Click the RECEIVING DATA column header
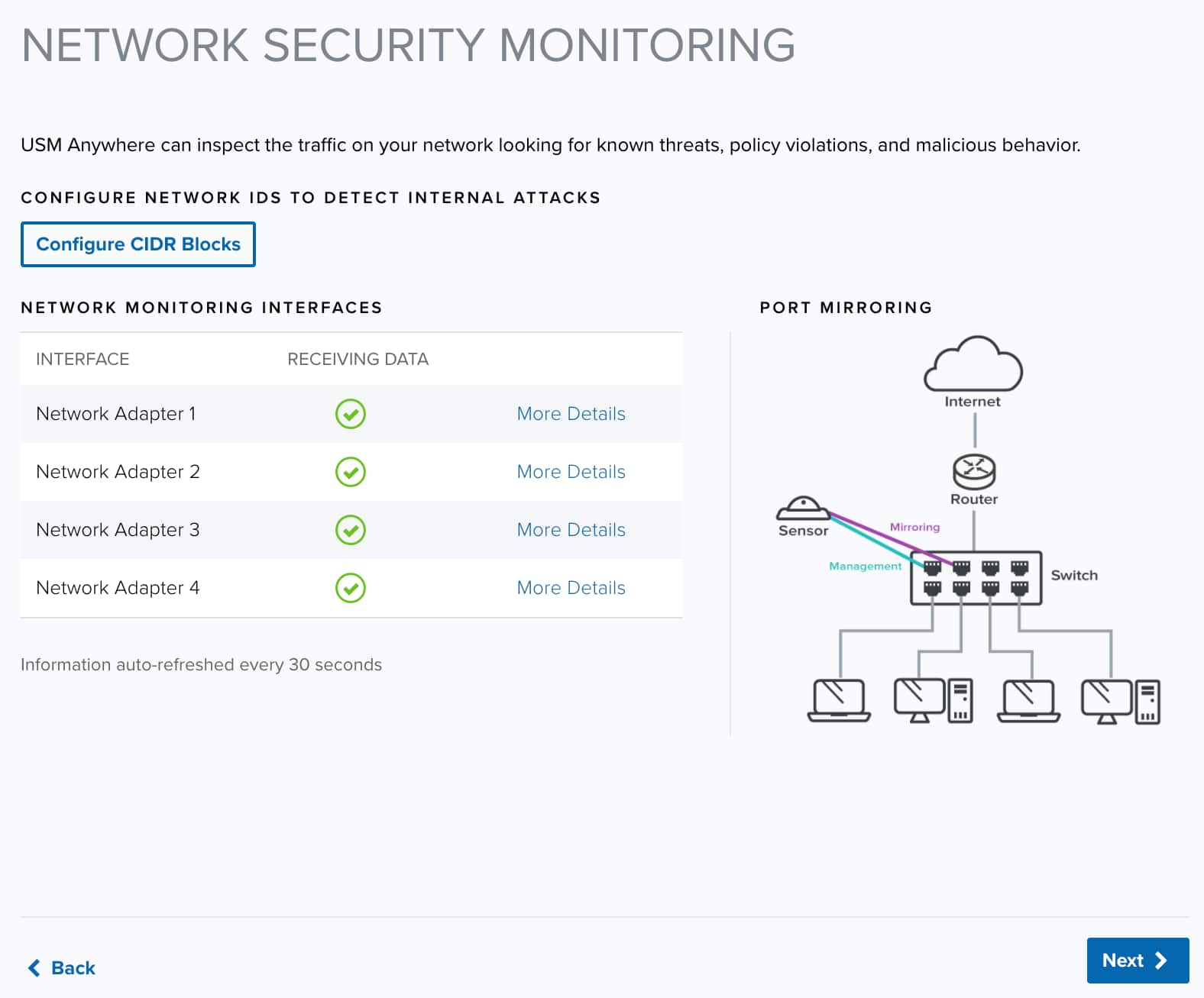This screenshot has width=1204, height=998. pos(358,359)
